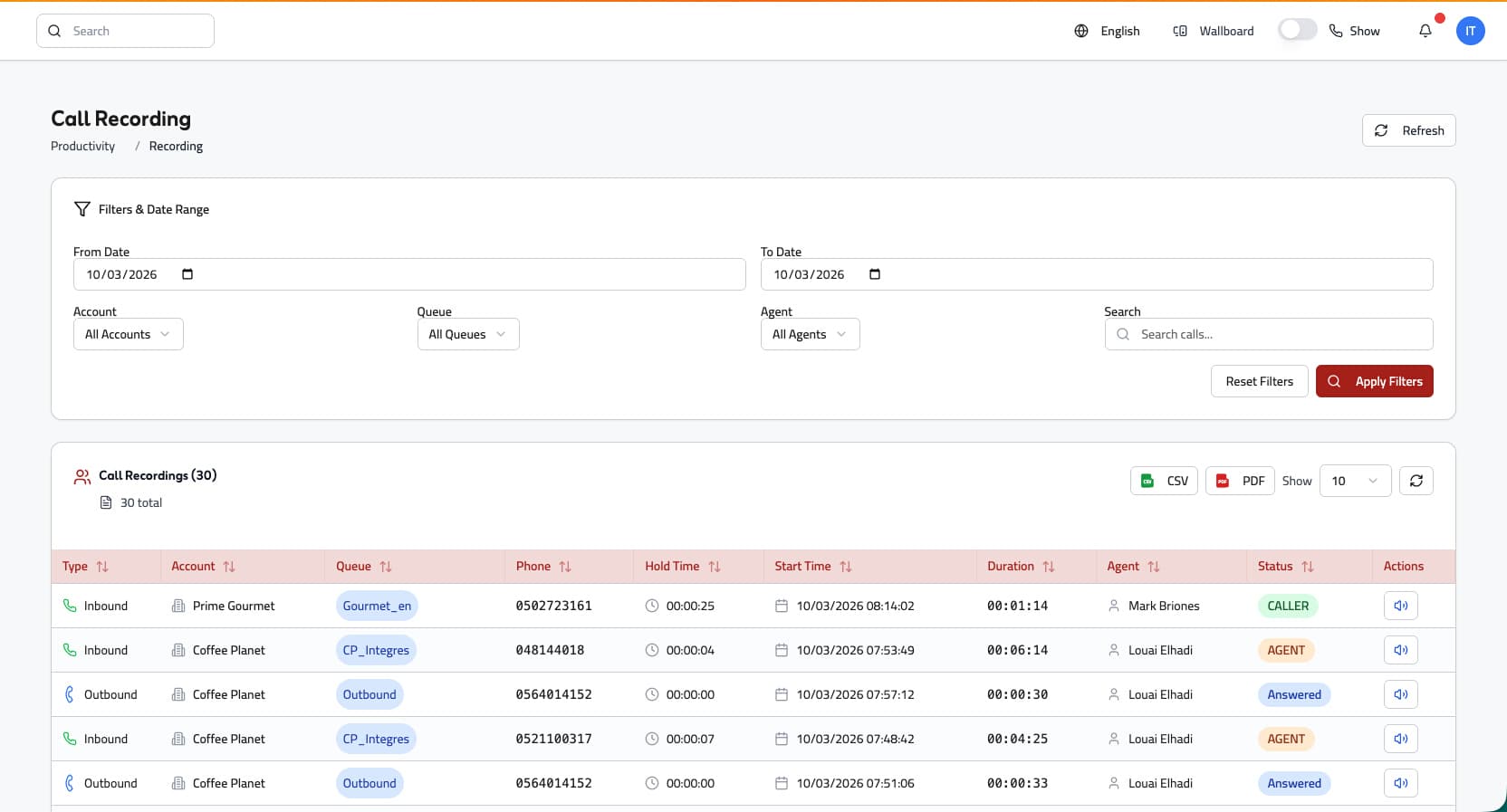Open the Wallboard view
This screenshot has height=812, width=1507.
click(x=1214, y=31)
